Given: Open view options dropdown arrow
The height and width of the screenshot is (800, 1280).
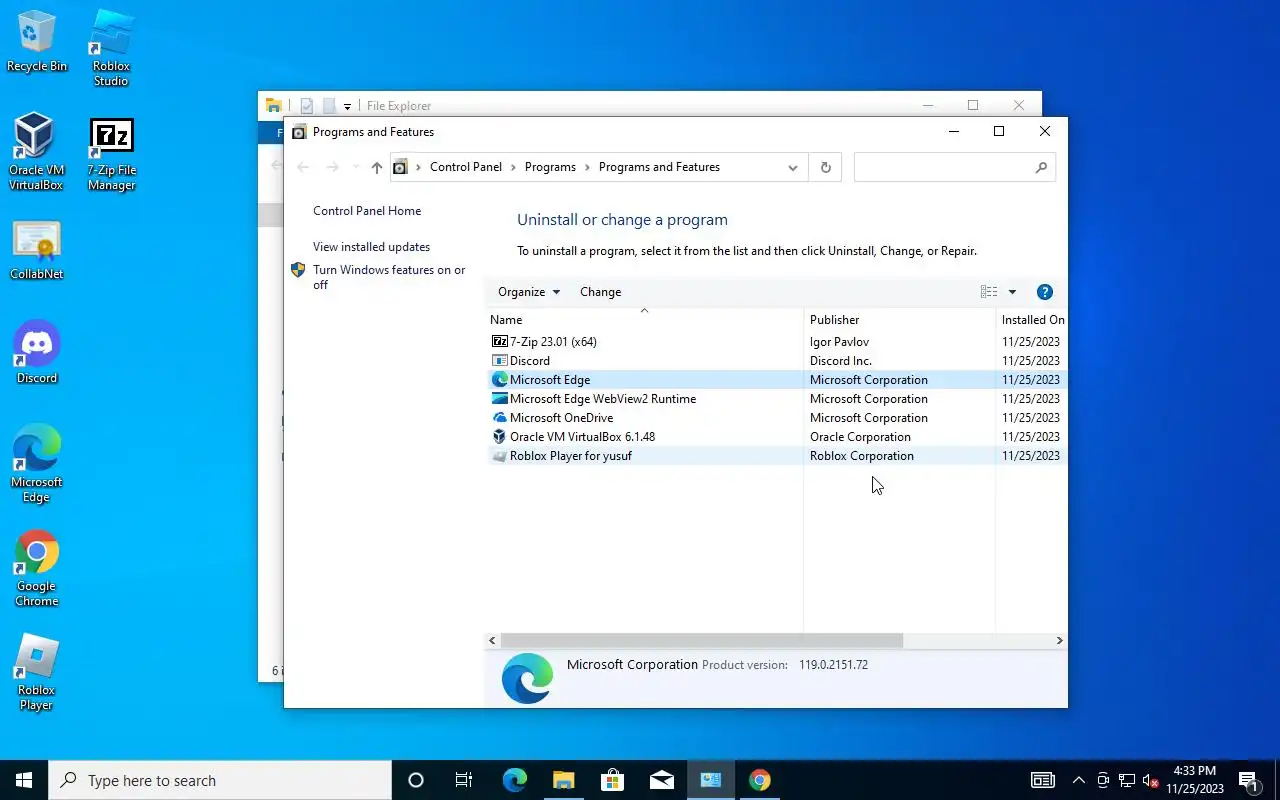Looking at the screenshot, I should tap(1012, 292).
